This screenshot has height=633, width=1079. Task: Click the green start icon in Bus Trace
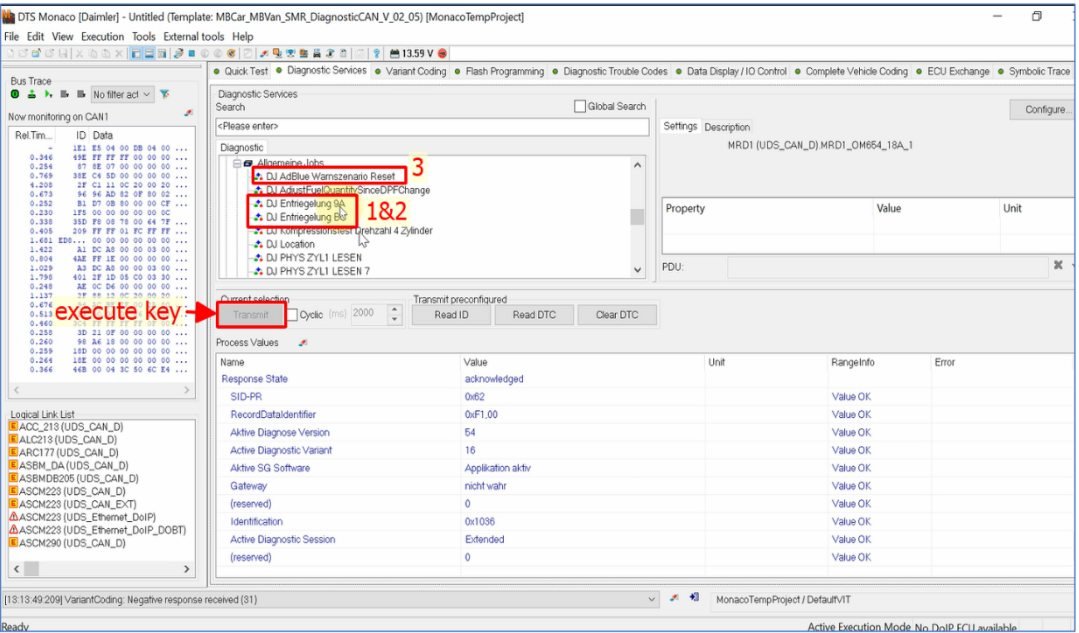[15, 94]
